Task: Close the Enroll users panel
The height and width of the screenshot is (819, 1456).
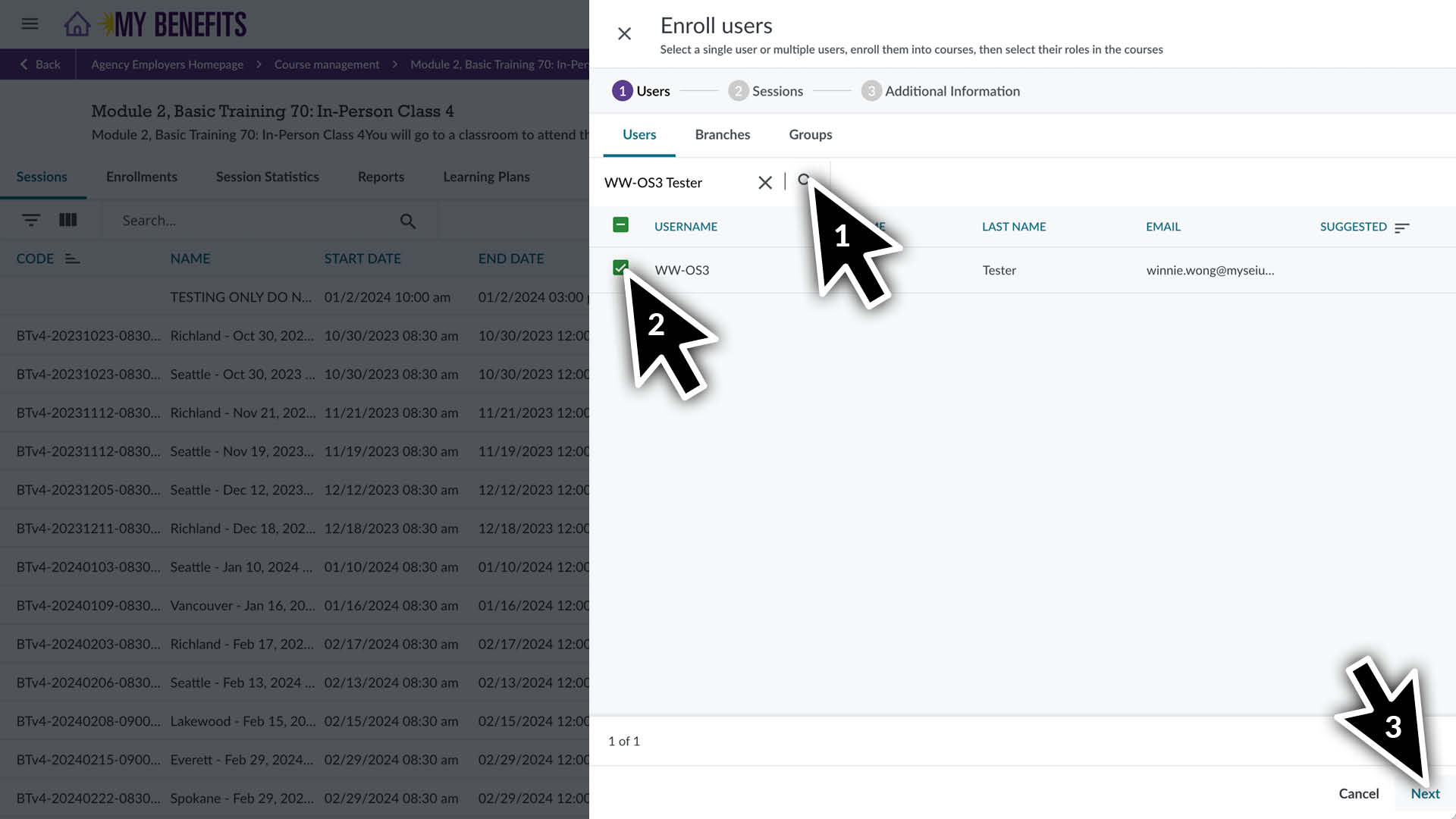Action: (624, 33)
